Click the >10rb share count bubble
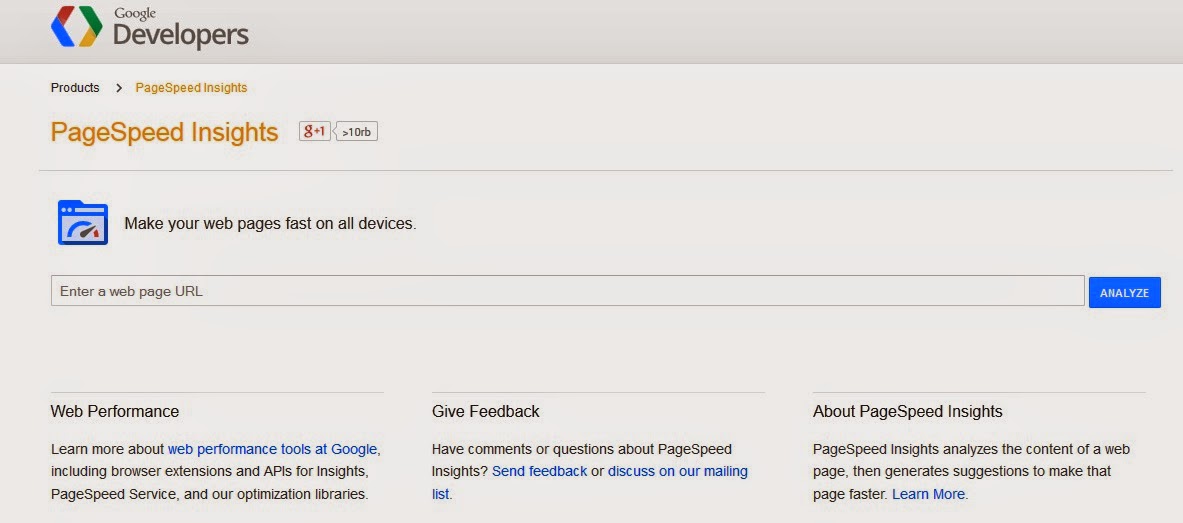The height and width of the screenshot is (523, 1183). click(x=357, y=131)
